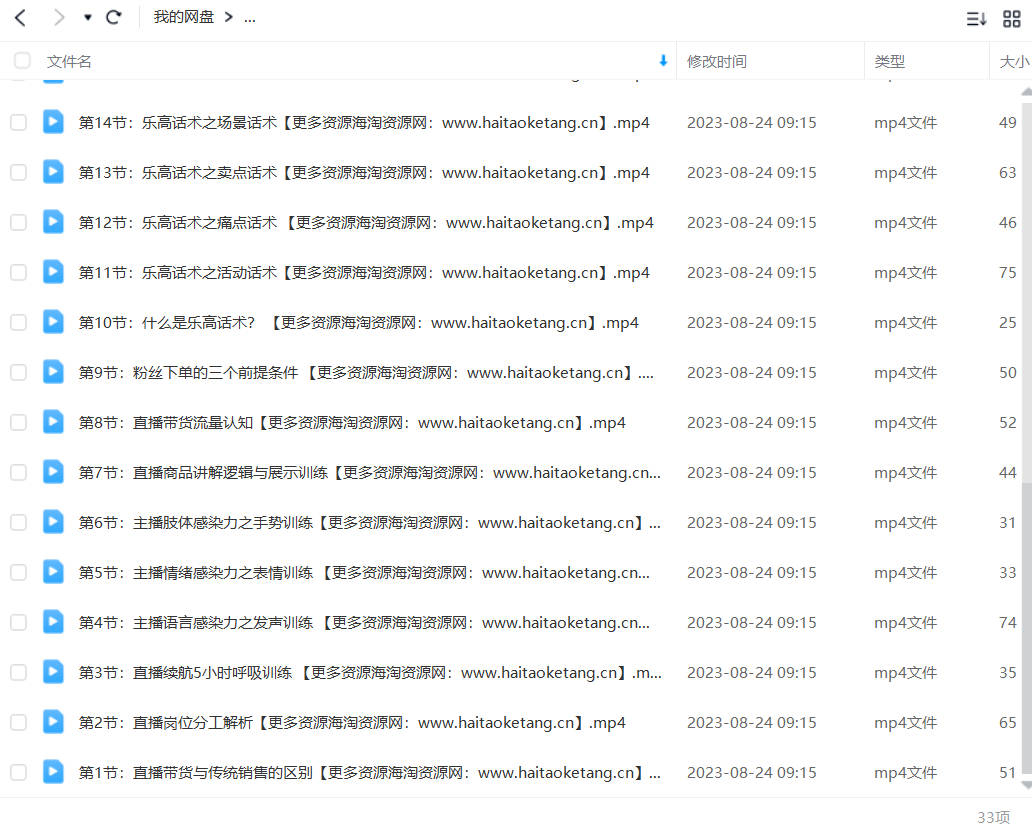
Task: Click the scrollbar down arrow
Action: click(1027, 785)
